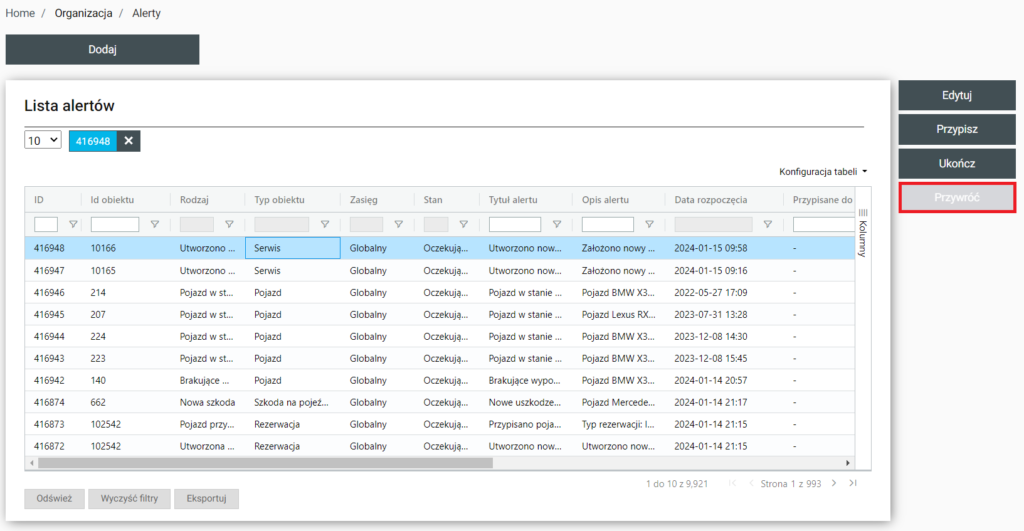Open the Kolumny side panel

point(863,232)
